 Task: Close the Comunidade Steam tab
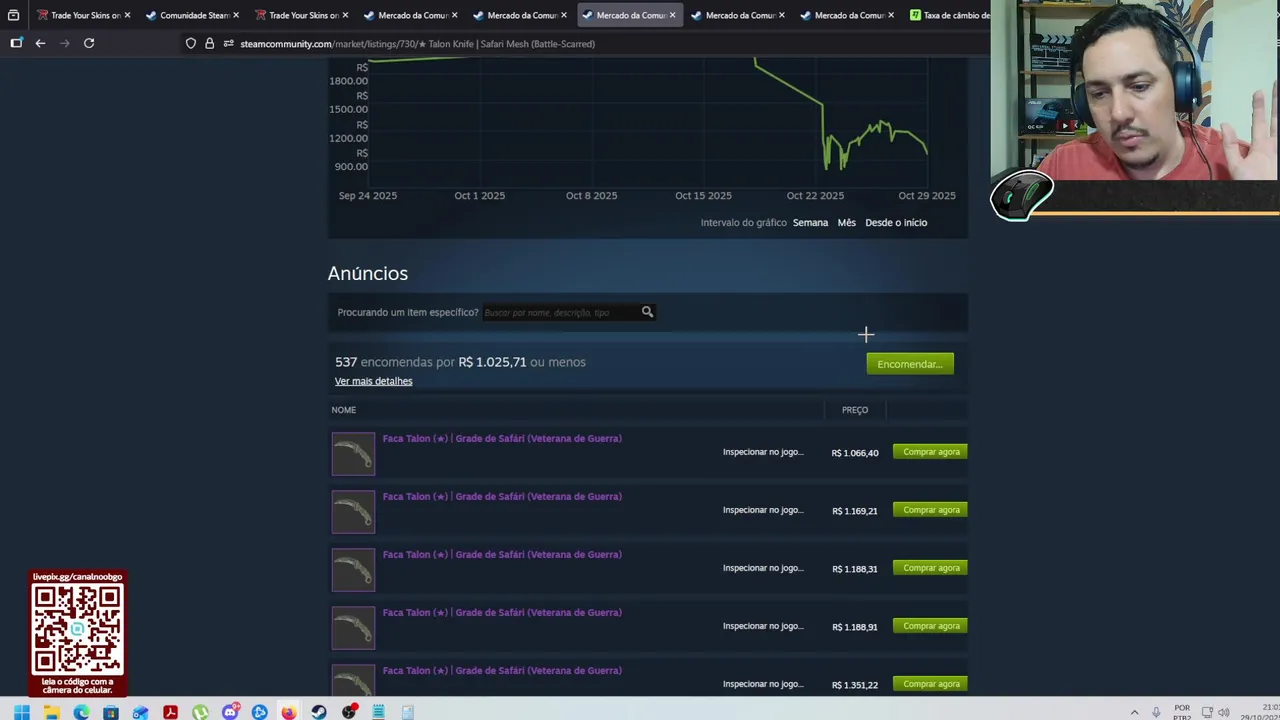pos(236,15)
